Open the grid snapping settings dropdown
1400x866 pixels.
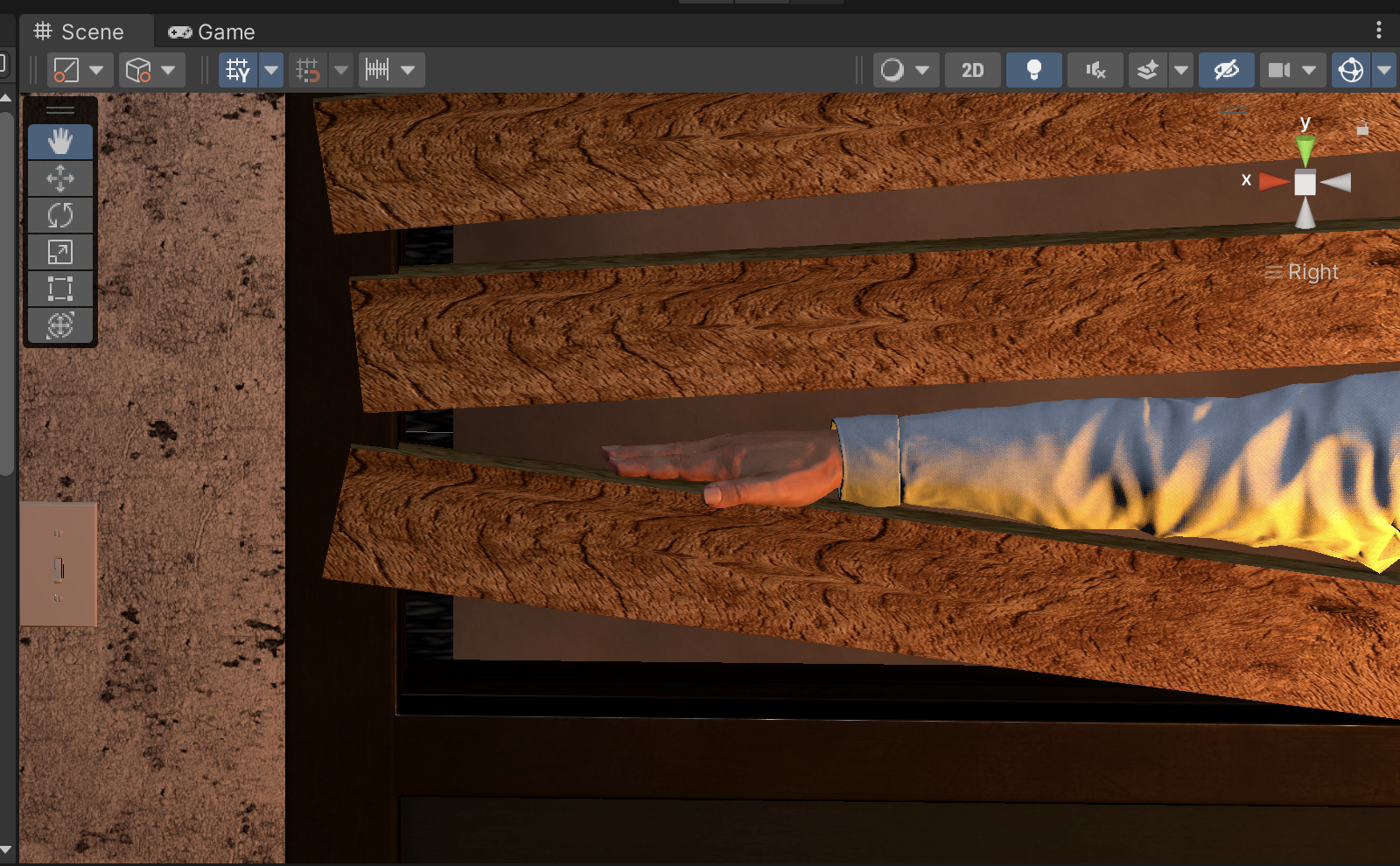(342, 70)
